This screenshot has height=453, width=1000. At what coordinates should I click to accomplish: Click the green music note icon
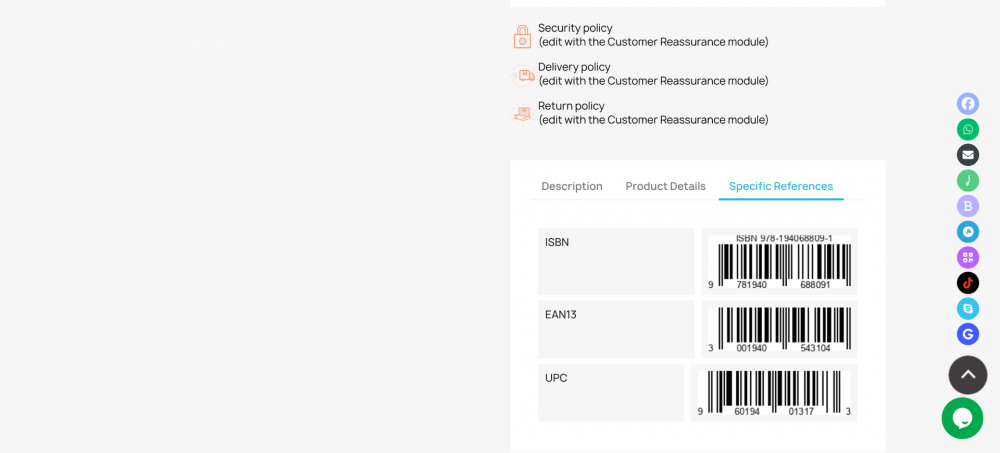(968, 180)
